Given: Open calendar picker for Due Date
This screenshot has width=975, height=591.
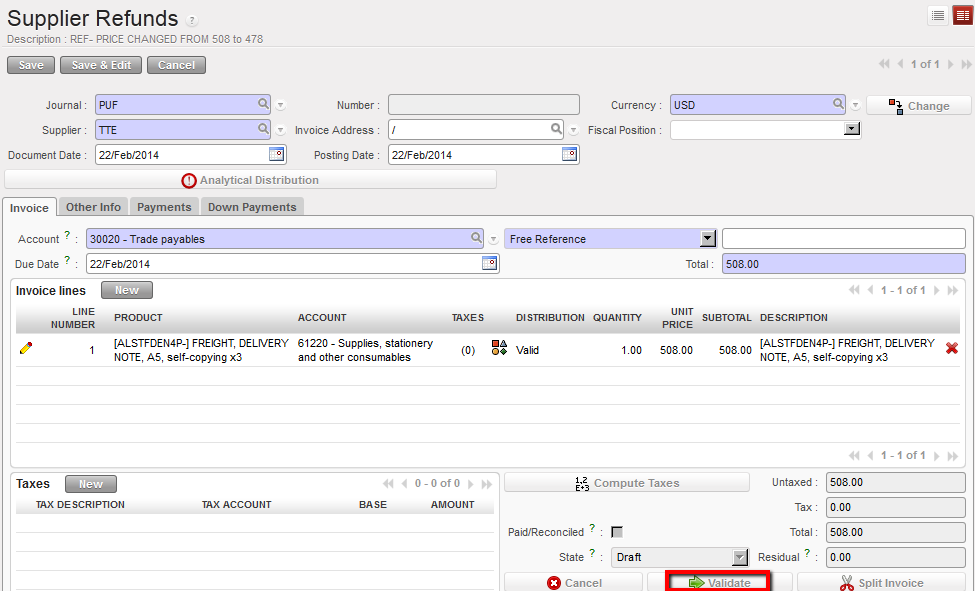Looking at the screenshot, I should (490, 263).
